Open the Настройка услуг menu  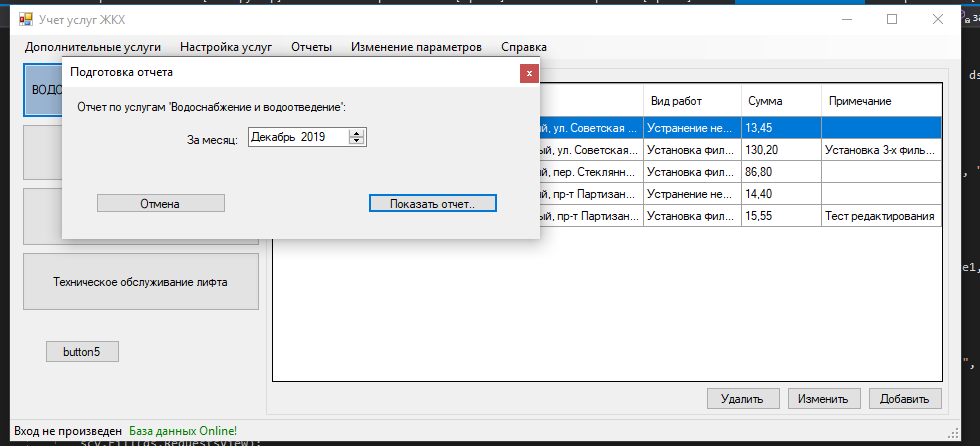pyautogui.click(x=226, y=47)
